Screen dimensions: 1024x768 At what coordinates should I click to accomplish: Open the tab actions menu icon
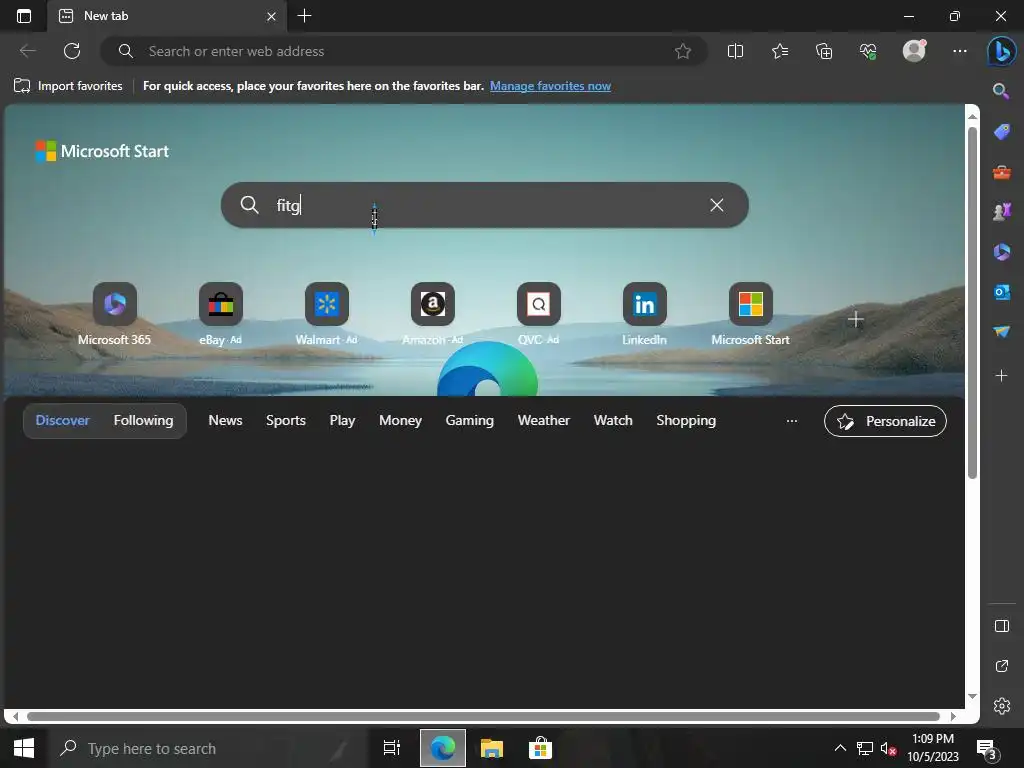click(24, 16)
